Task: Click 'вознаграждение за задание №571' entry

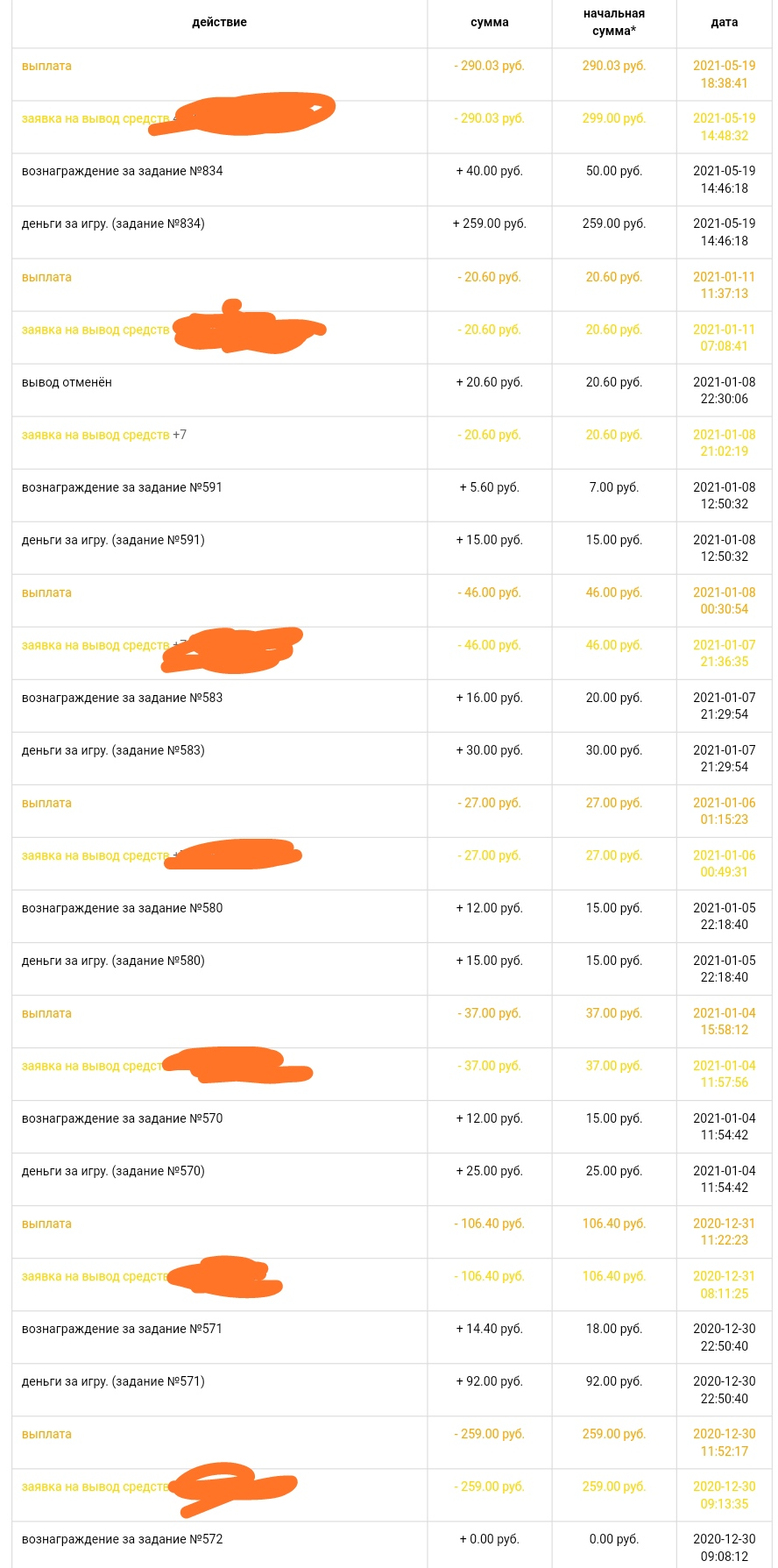Action: coord(122,1329)
